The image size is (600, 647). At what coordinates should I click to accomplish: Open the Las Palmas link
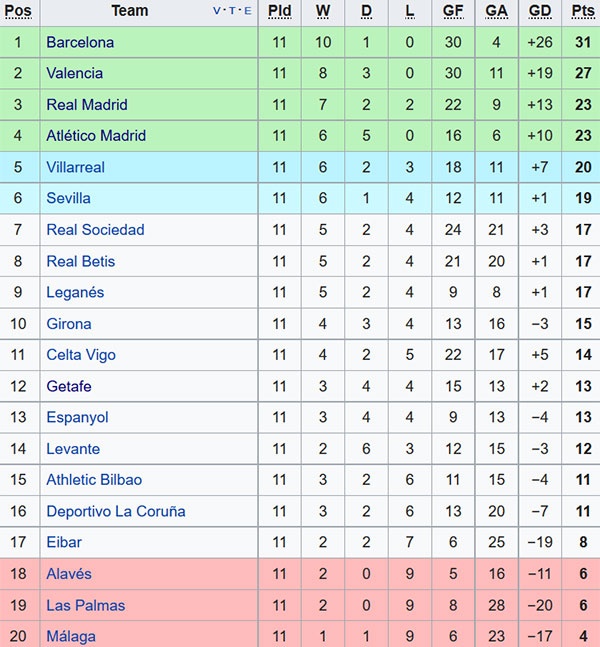(x=83, y=605)
